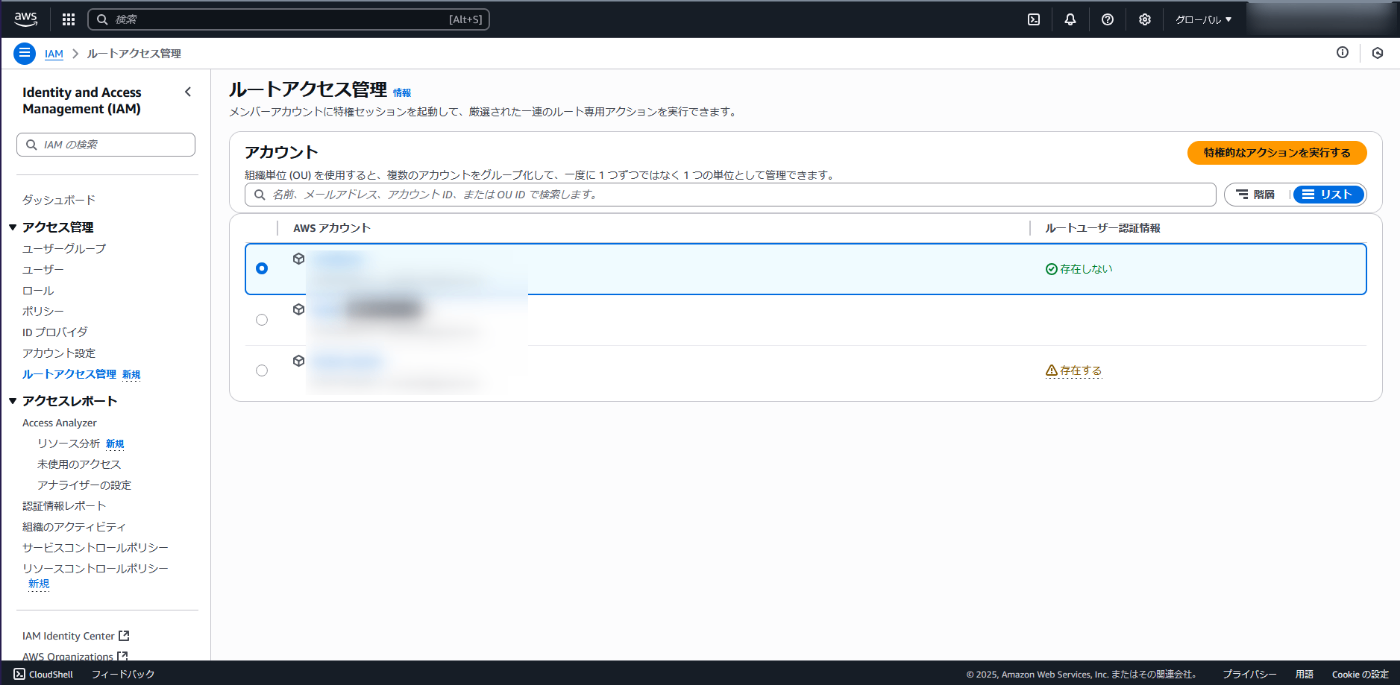Open the notifications bell icon
Viewport: 1400px width, 685px height.
[x=1071, y=19]
